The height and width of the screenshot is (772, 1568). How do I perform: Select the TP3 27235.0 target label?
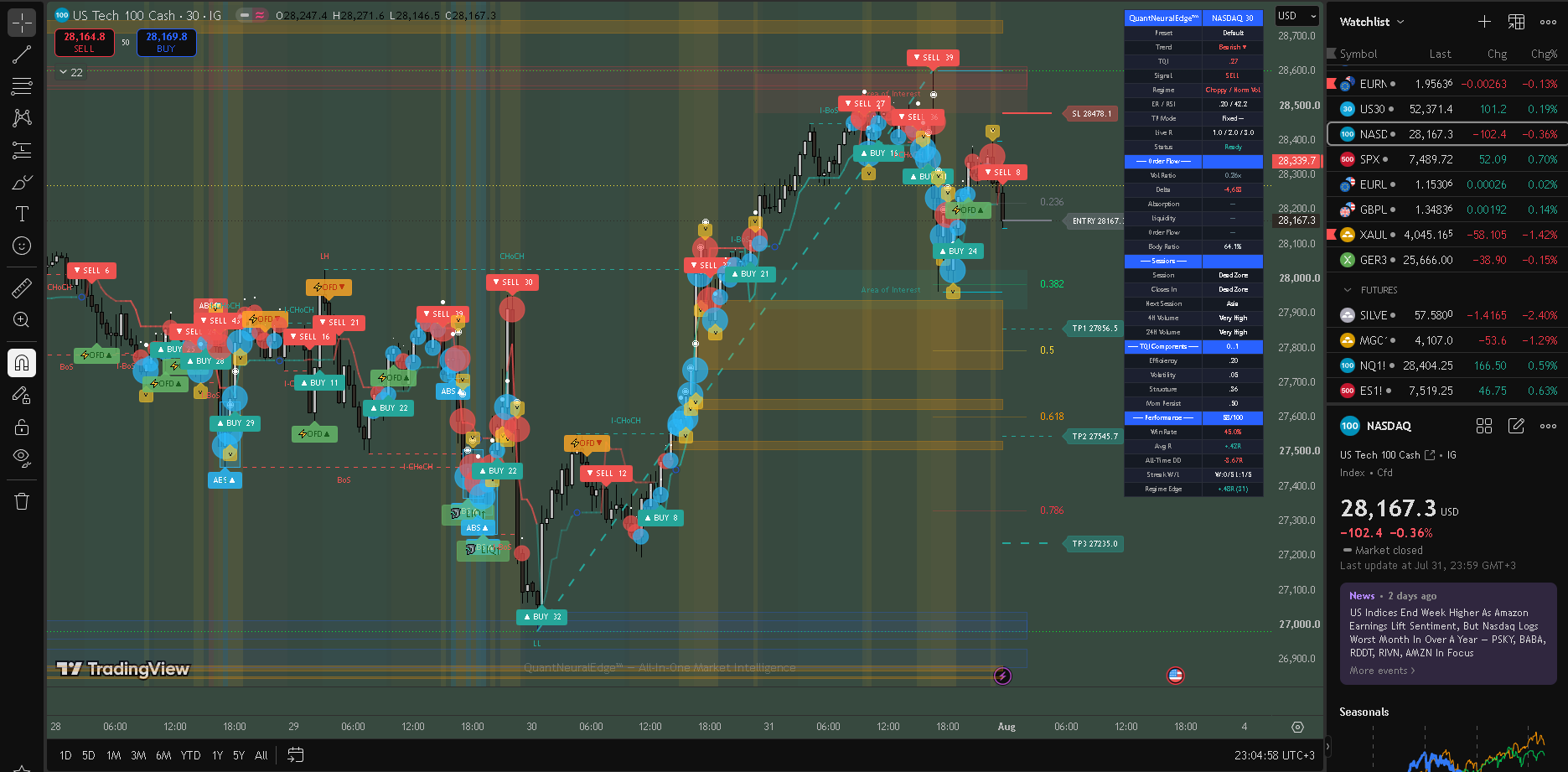coord(1094,543)
